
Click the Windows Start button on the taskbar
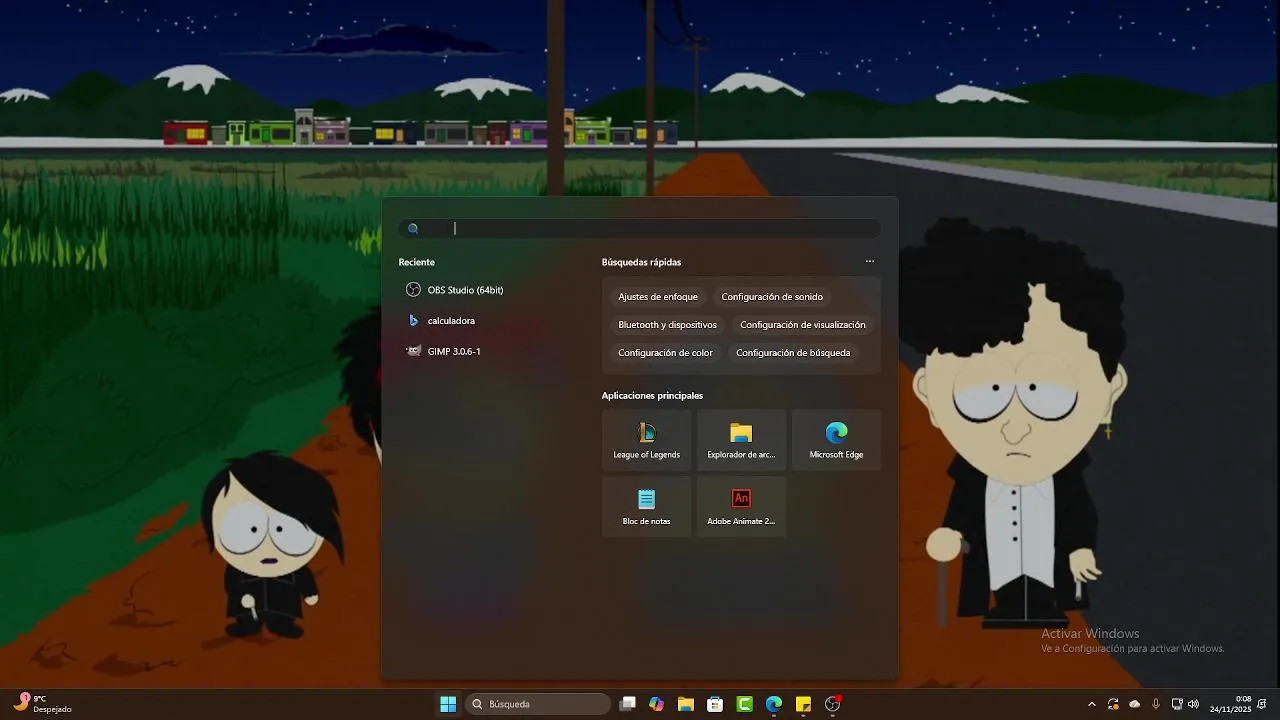pos(448,704)
